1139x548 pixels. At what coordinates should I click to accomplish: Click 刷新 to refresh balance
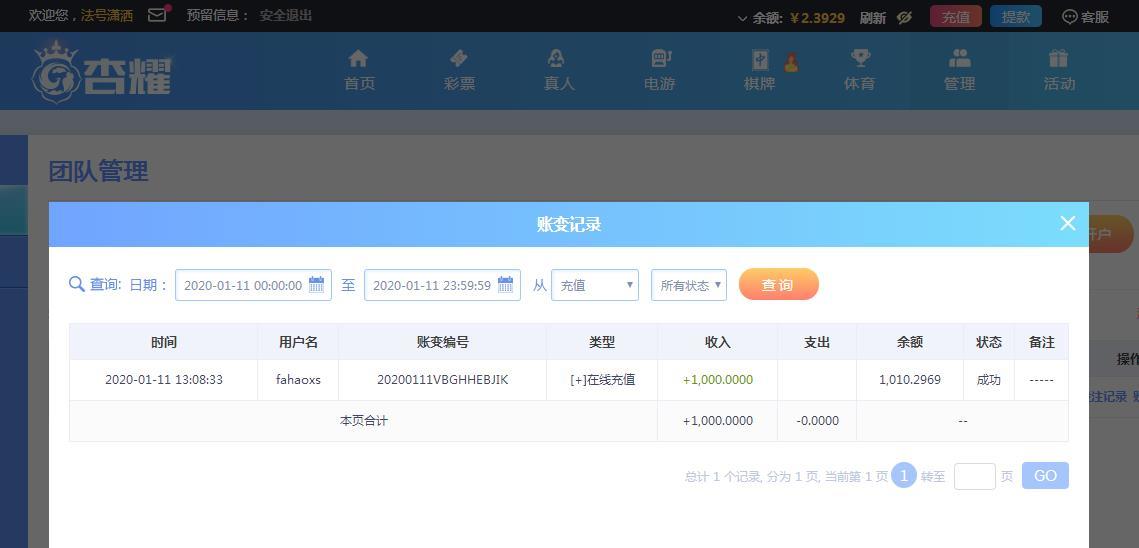click(x=872, y=17)
